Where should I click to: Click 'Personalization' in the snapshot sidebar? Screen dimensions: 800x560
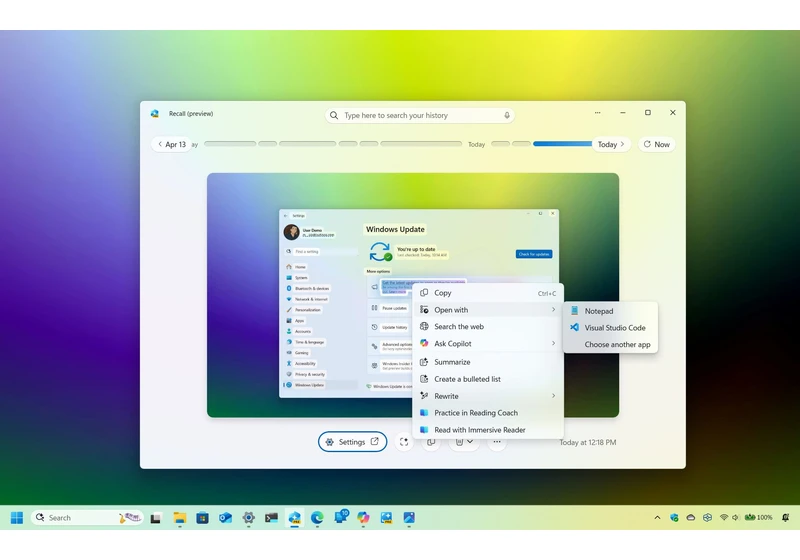tap(308, 310)
